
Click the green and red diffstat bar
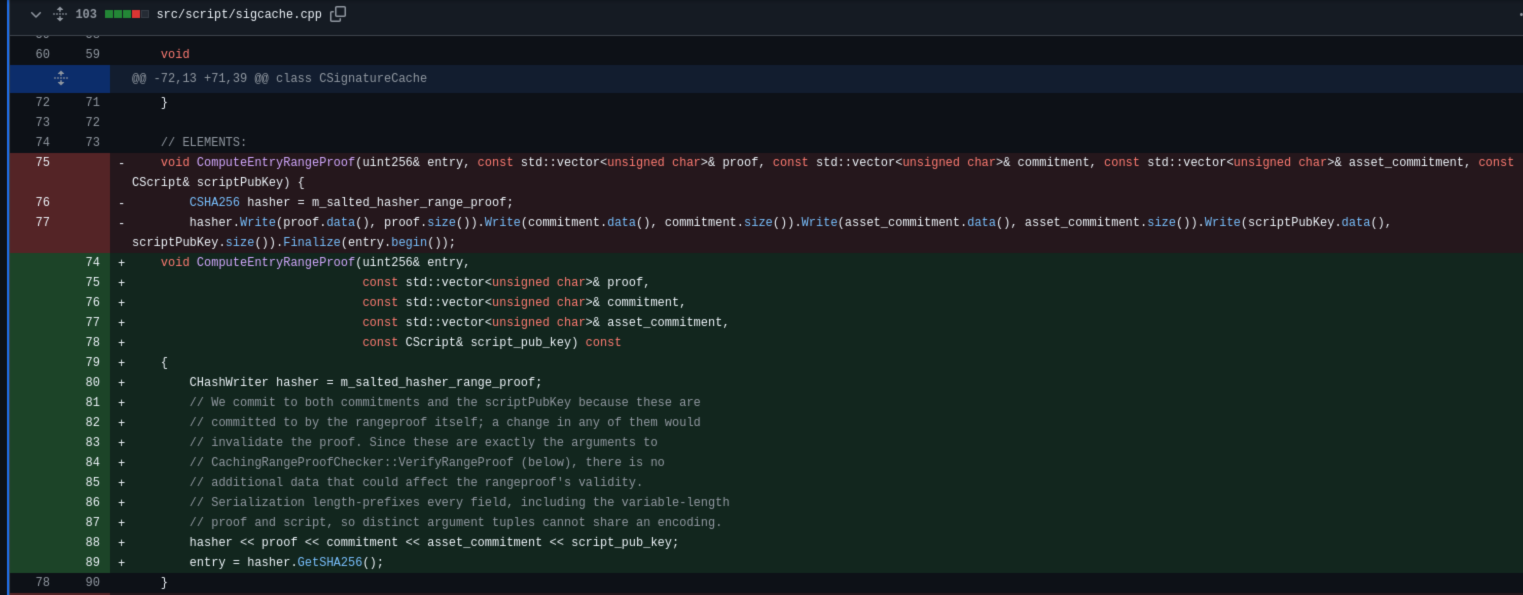pyautogui.click(x=127, y=15)
